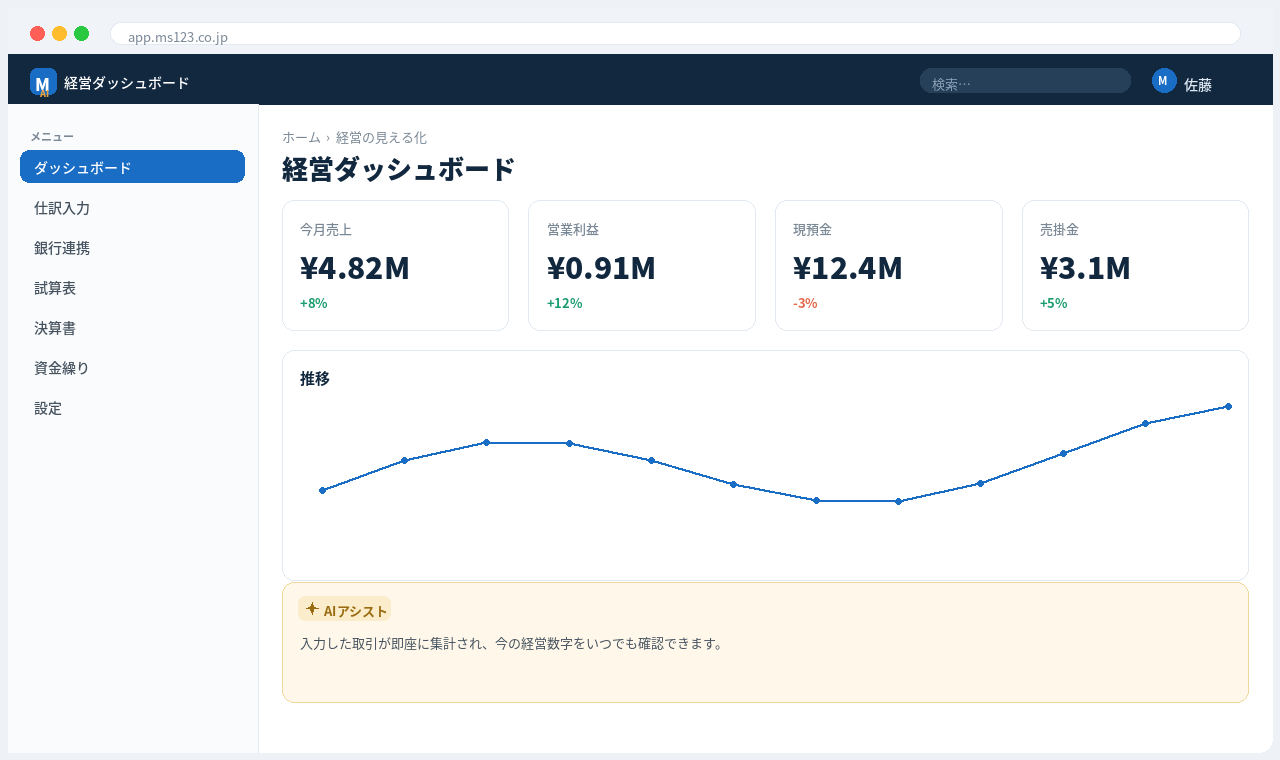This screenshot has width=1280, height=760.
Task: Click the 佐藤 user name
Action: pyautogui.click(x=1198, y=85)
